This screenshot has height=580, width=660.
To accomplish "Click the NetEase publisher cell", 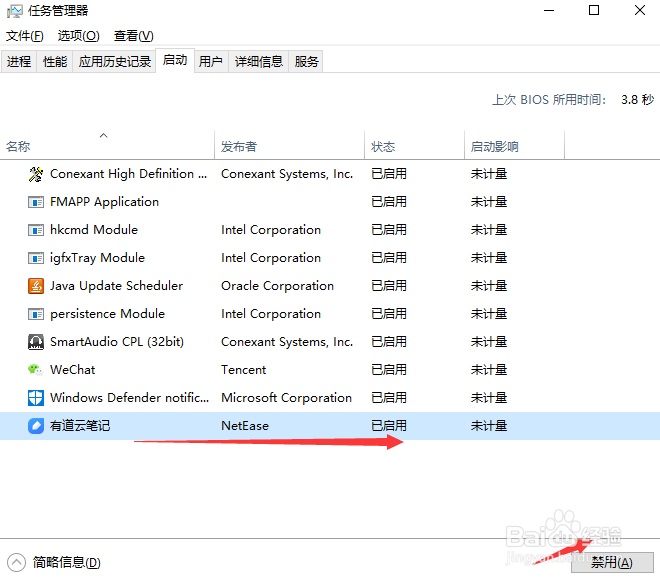I will point(245,426).
